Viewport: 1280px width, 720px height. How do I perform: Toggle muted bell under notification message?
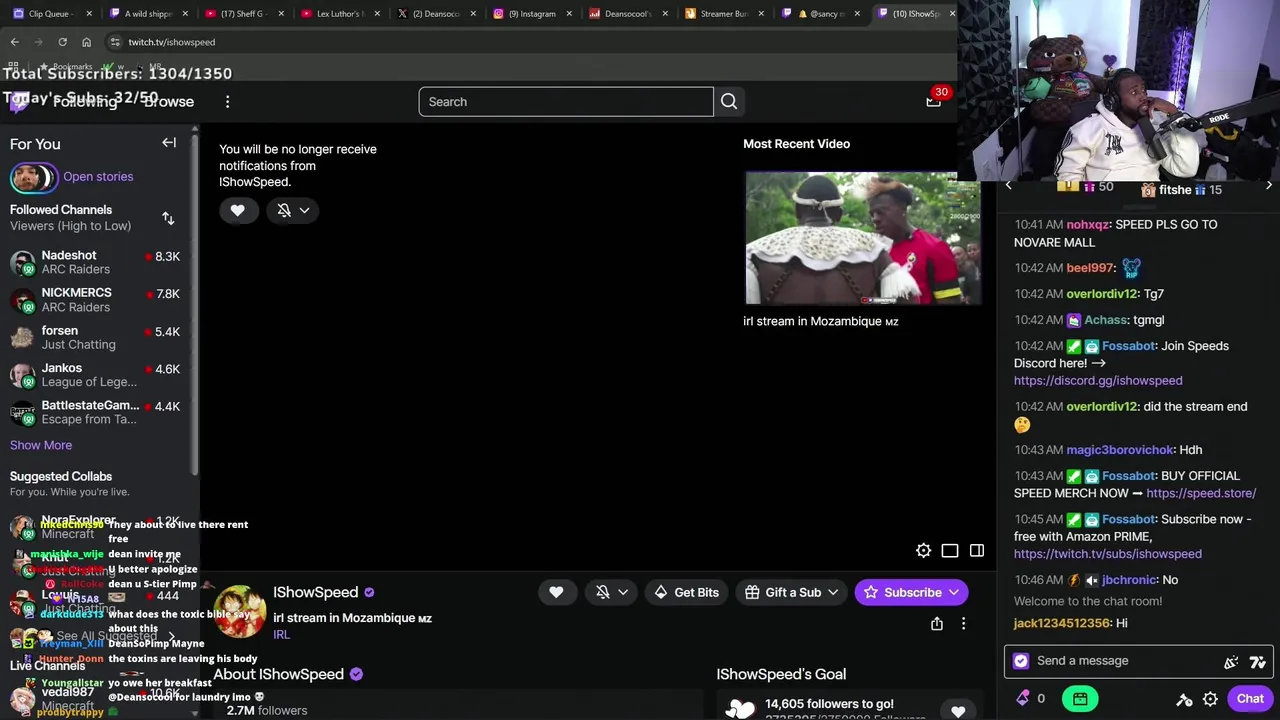[x=284, y=210]
